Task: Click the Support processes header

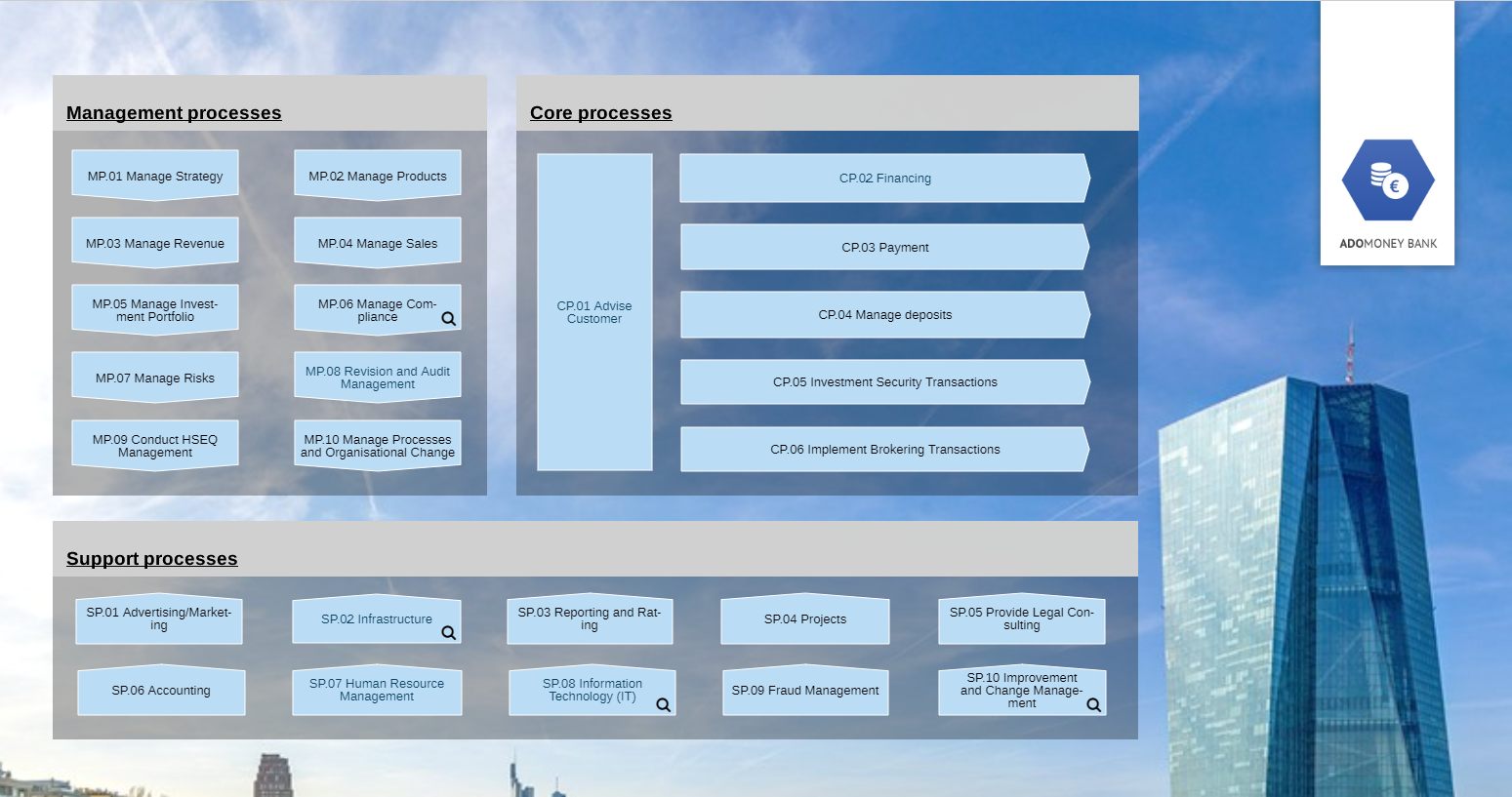Action: 151,558
